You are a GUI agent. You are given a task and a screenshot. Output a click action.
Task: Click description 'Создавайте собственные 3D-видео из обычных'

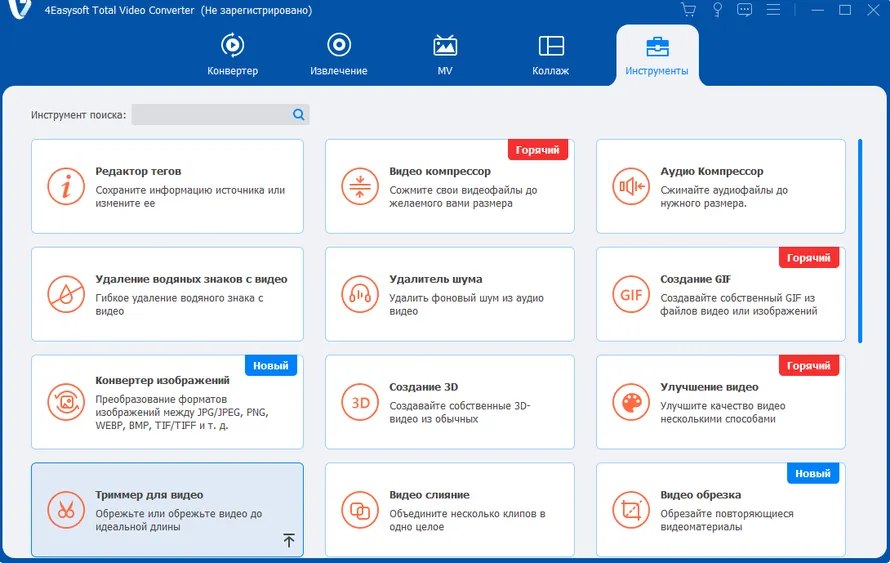pos(460,412)
